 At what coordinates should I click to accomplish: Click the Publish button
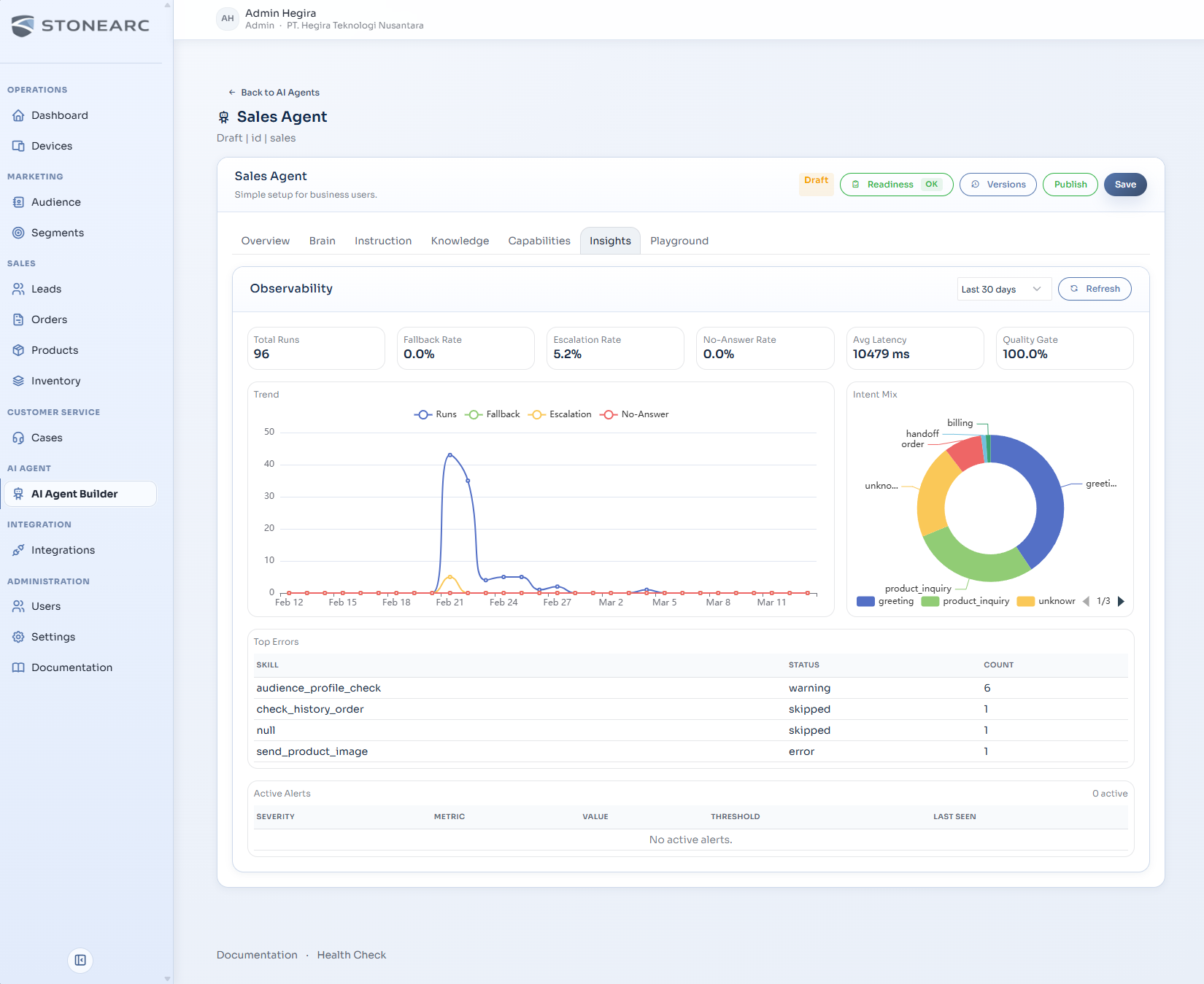pos(1070,185)
